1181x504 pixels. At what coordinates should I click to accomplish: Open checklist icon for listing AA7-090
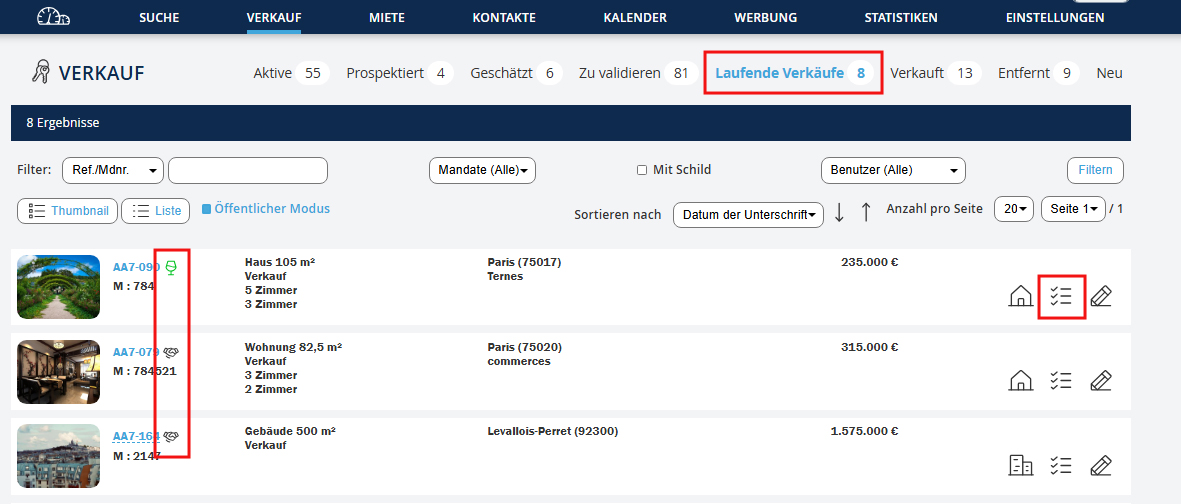tap(1061, 296)
